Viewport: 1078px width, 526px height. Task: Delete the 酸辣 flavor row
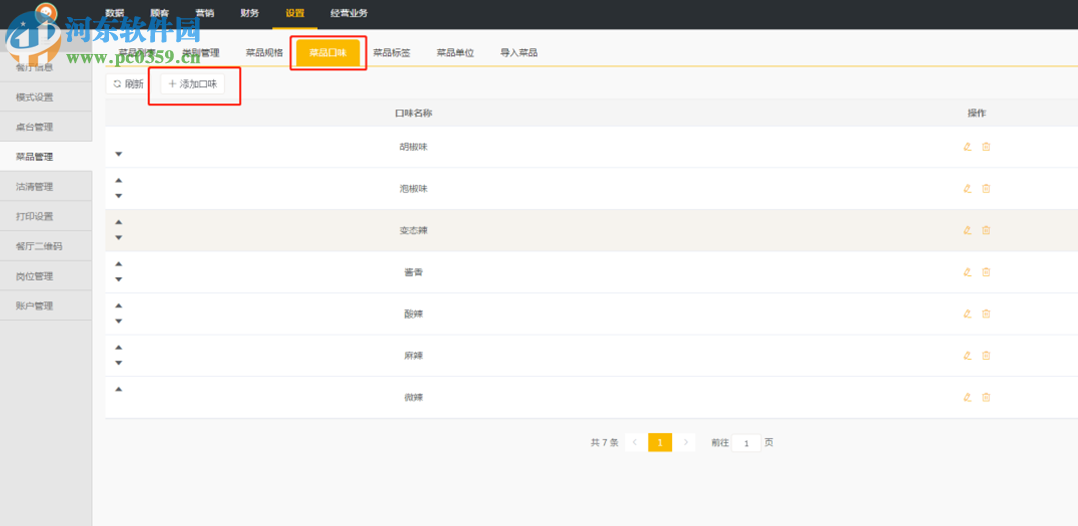986,314
